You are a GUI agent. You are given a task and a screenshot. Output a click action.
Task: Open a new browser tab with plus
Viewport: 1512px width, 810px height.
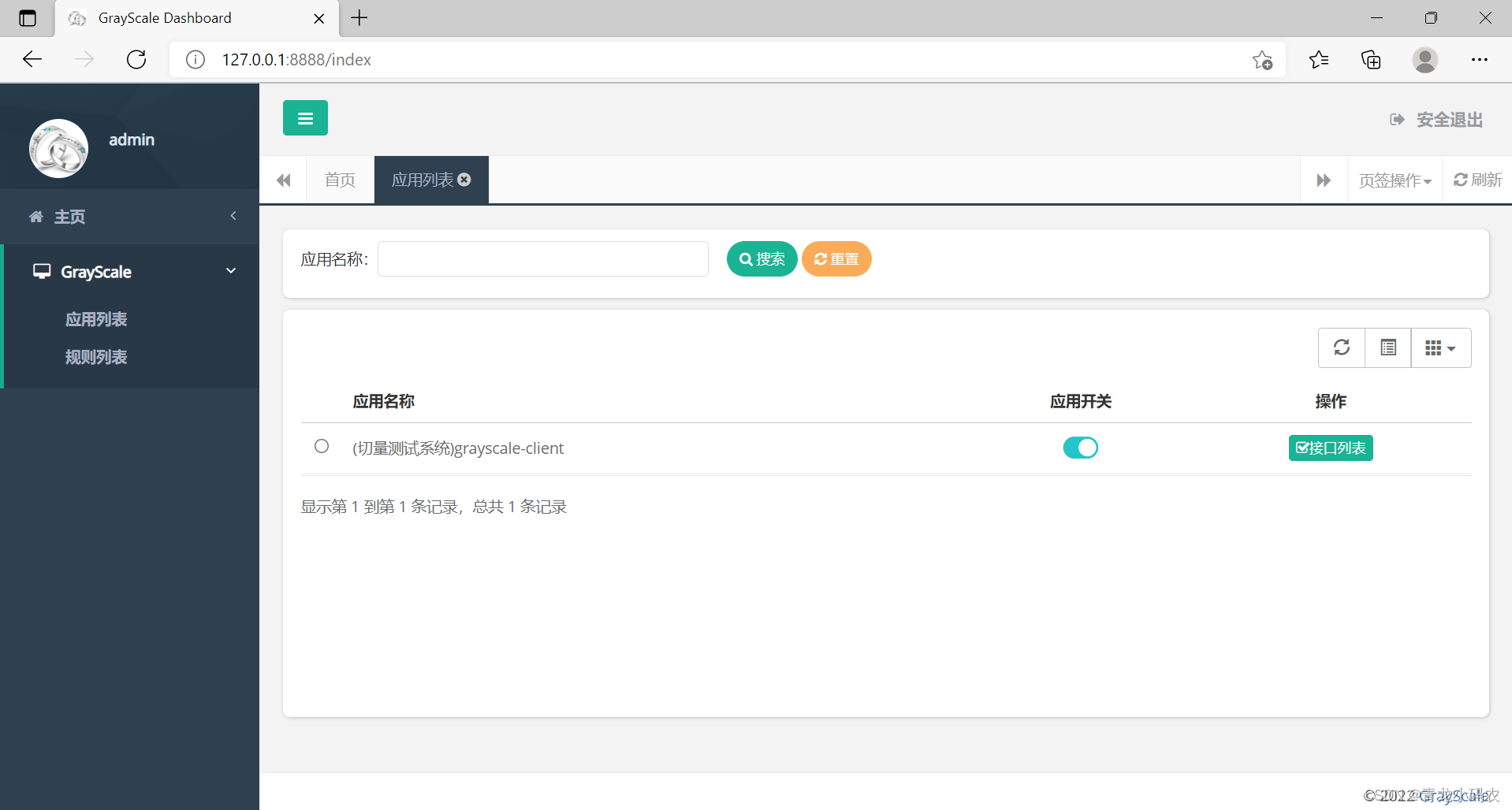tap(359, 18)
